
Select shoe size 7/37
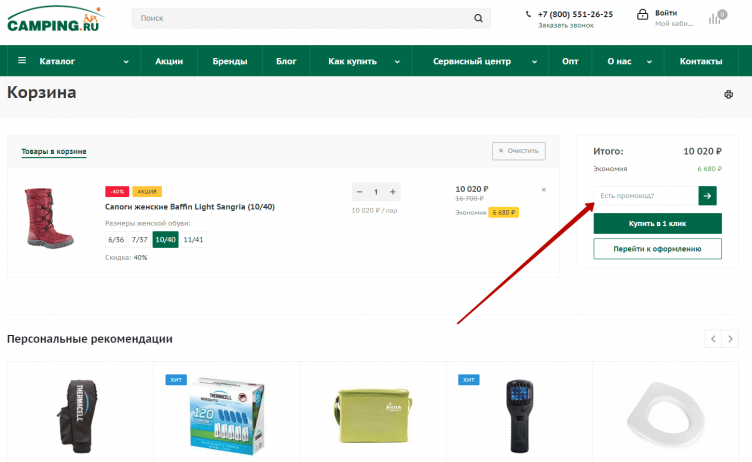click(x=140, y=239)
